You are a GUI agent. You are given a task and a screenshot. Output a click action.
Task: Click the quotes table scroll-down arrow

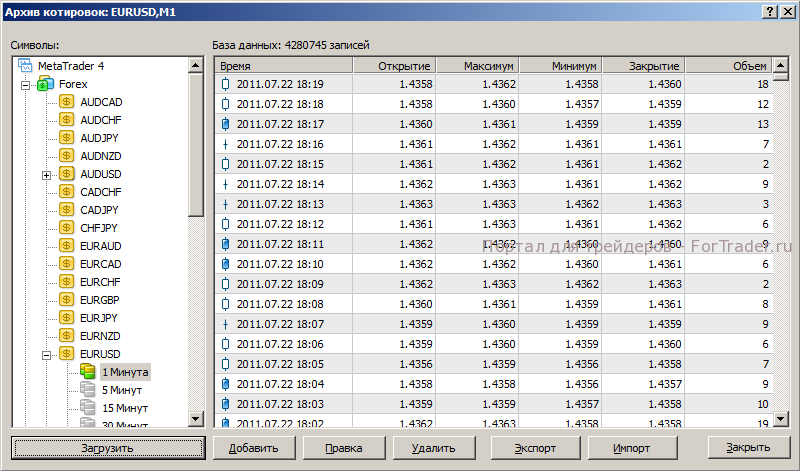click(x=781, y=419)
